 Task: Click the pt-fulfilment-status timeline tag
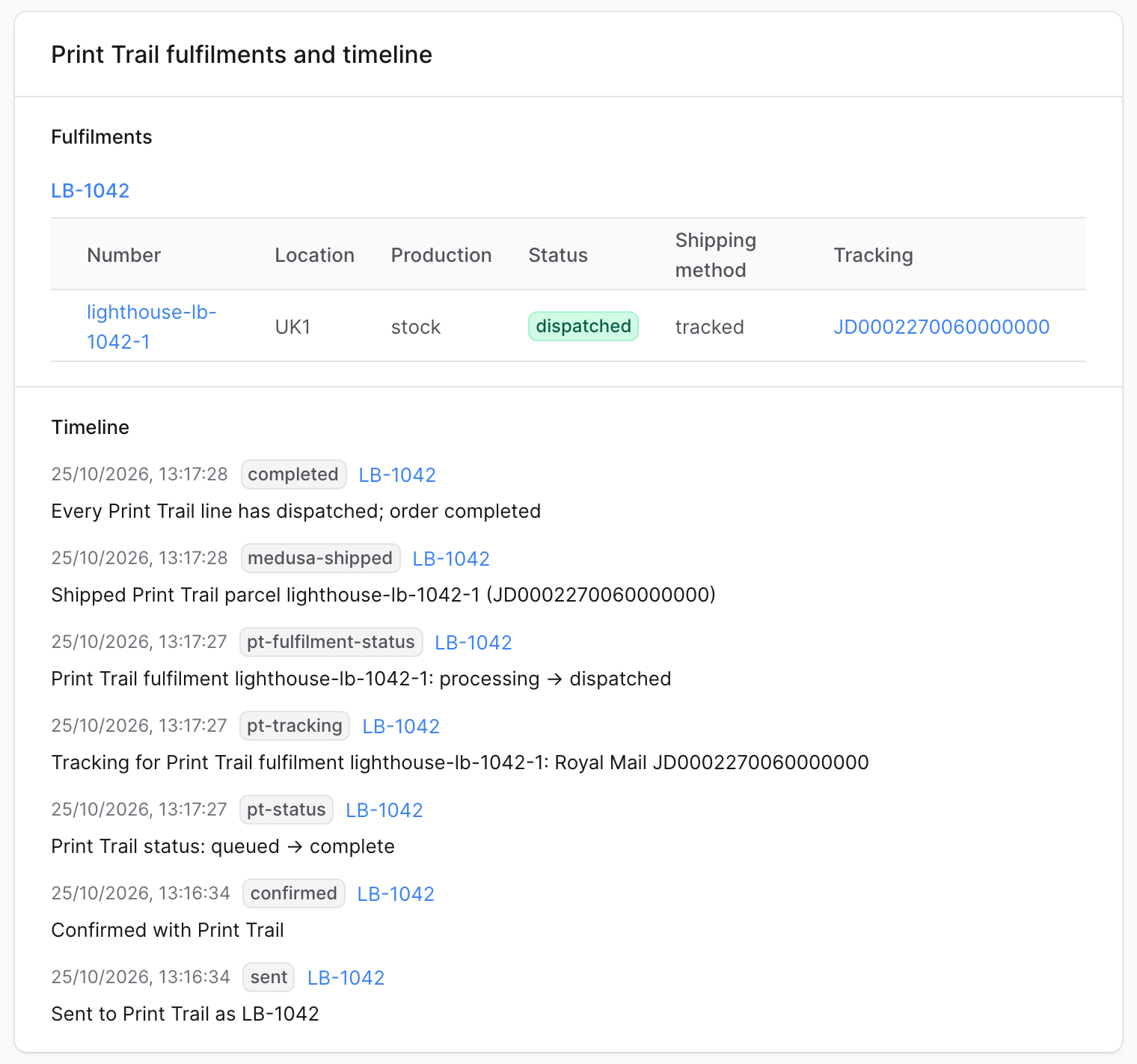(331, 642)
